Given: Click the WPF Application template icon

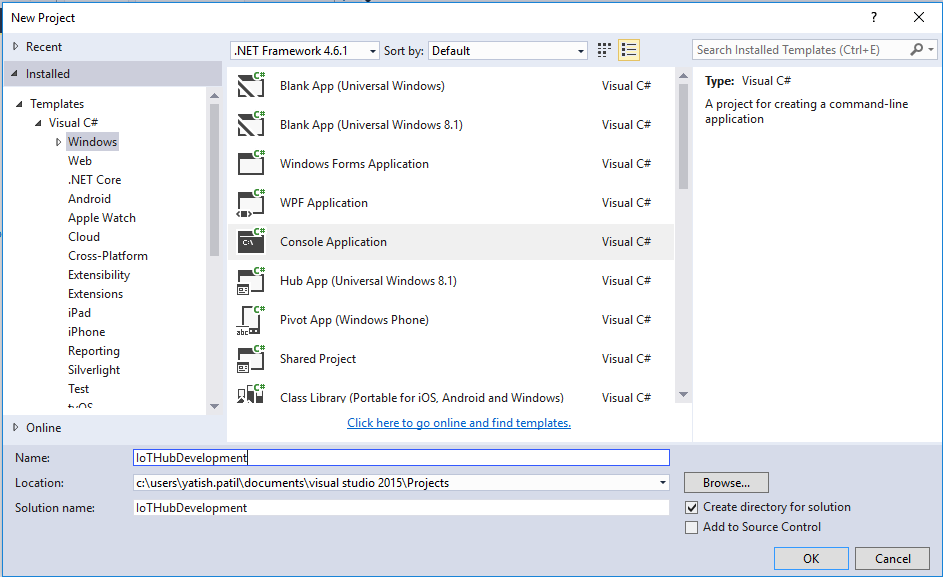Looking at the screenshot, I should (250, 203).
